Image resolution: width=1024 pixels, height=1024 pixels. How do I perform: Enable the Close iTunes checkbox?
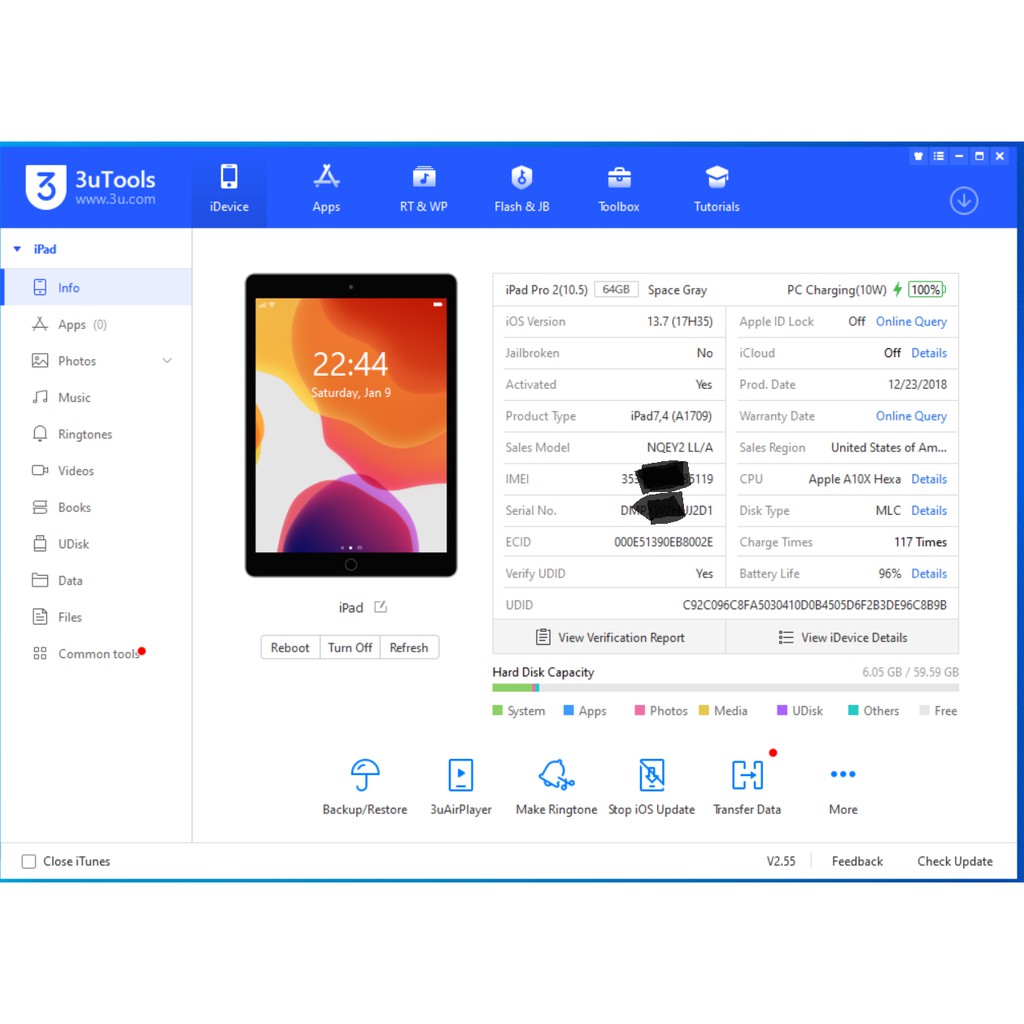(x=28, y=861)
